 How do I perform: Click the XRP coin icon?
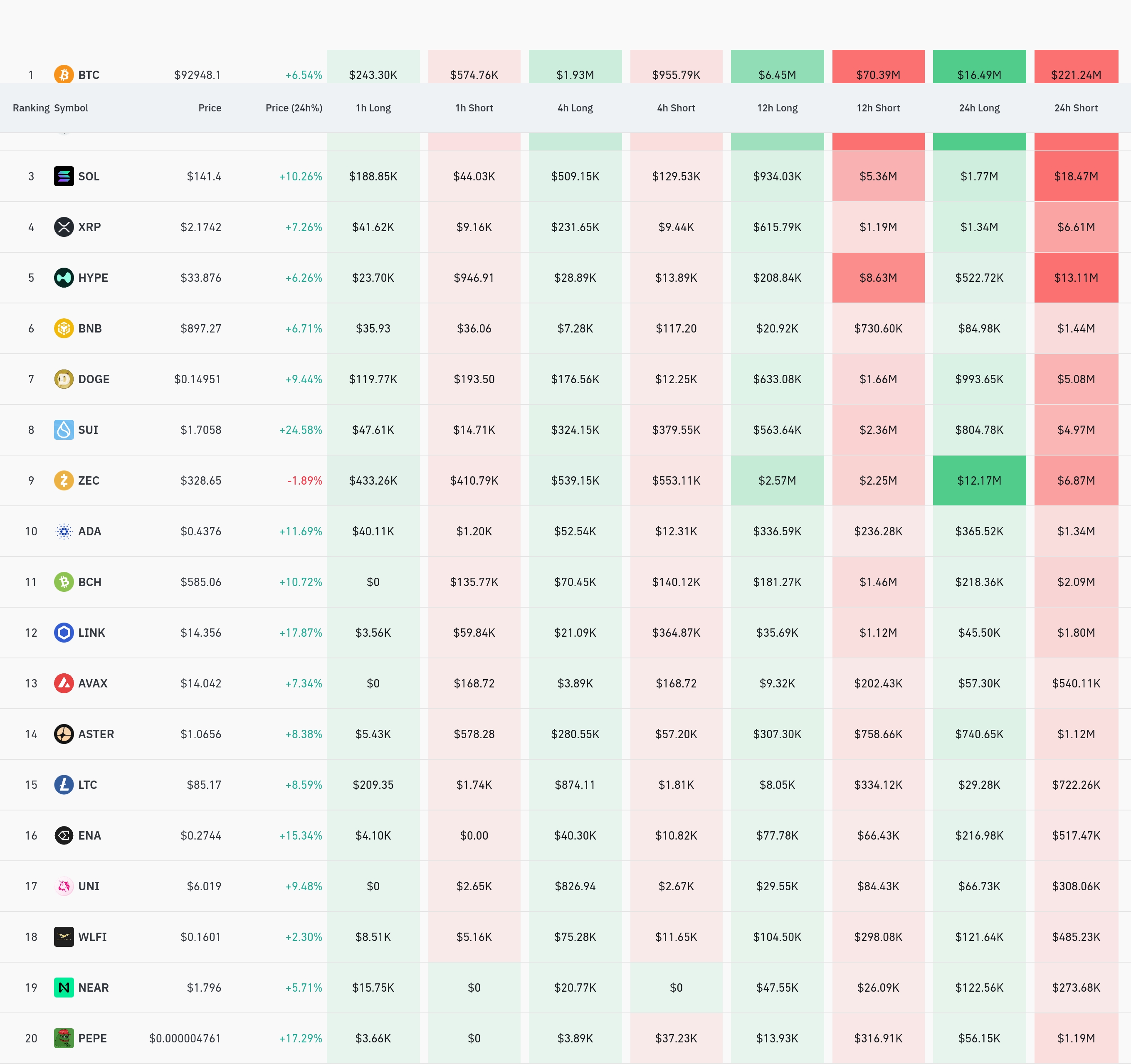pyautogui.click(x=64, y=227)
